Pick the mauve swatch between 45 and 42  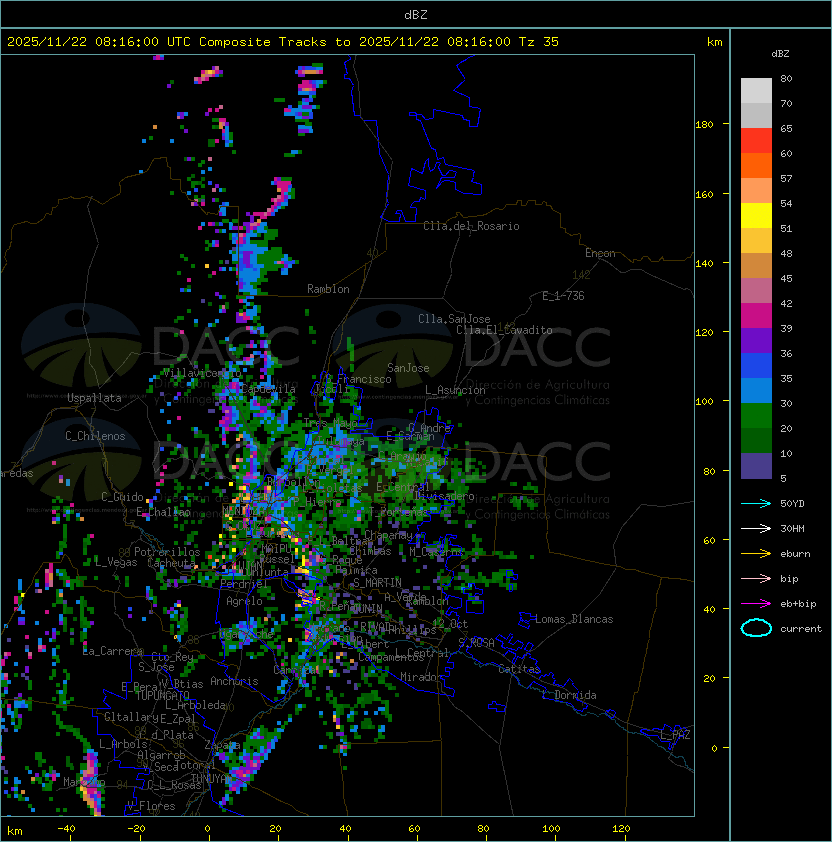coord(756,291)
